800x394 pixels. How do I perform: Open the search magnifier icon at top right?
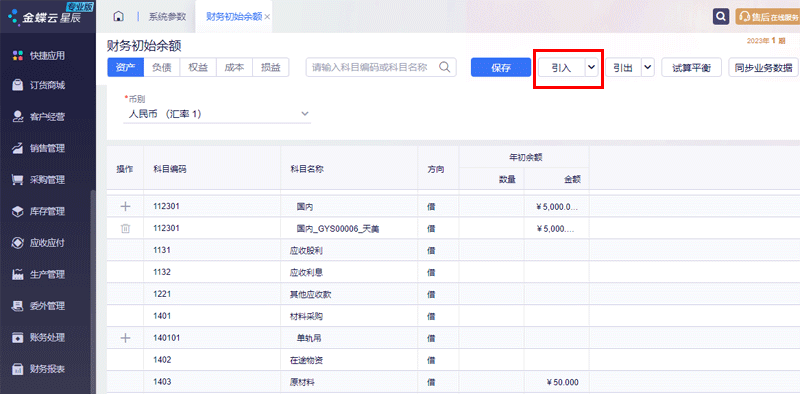pos(720,16)
